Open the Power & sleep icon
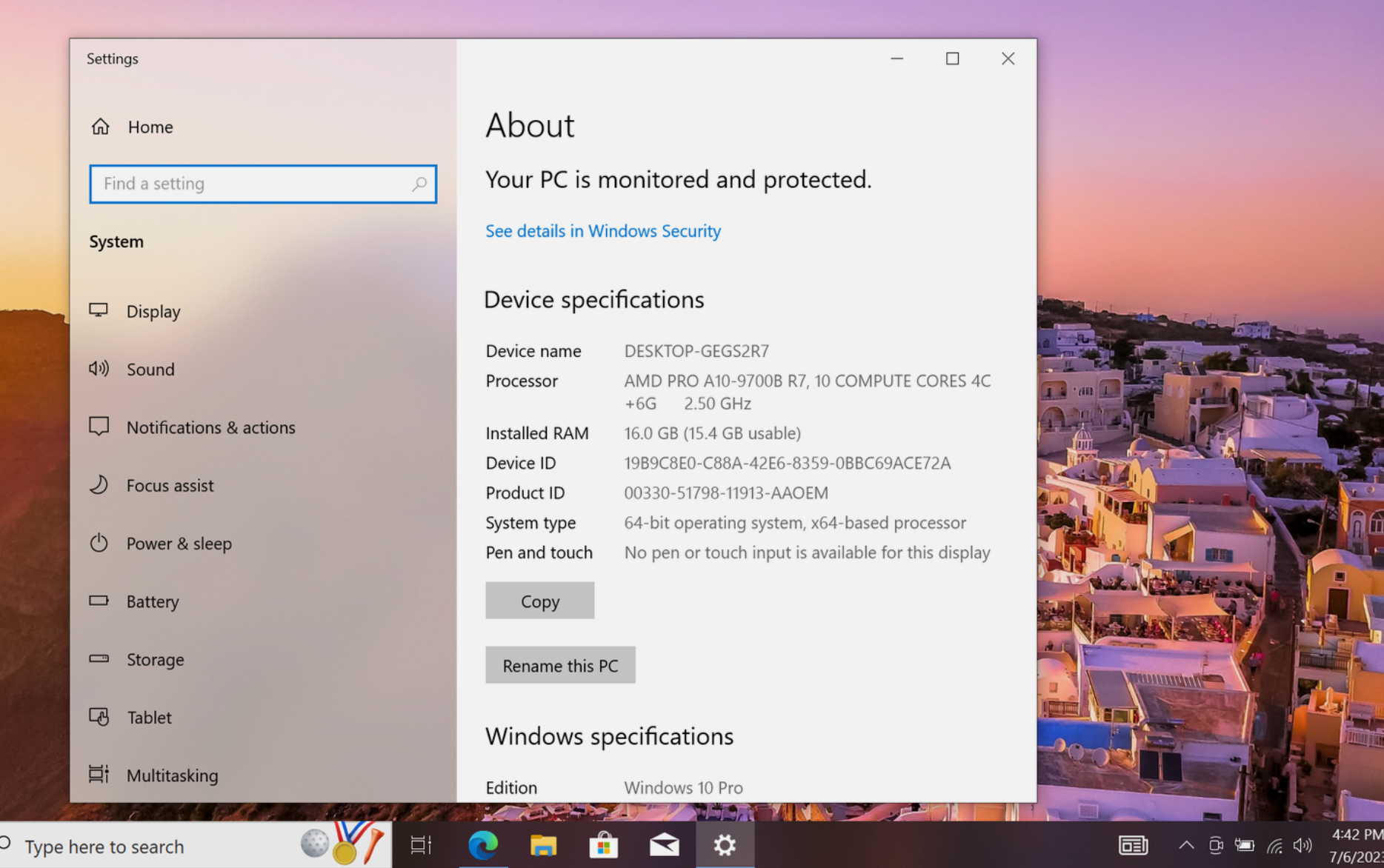This screenshot has height=868, width=1384. click(99, 543)
